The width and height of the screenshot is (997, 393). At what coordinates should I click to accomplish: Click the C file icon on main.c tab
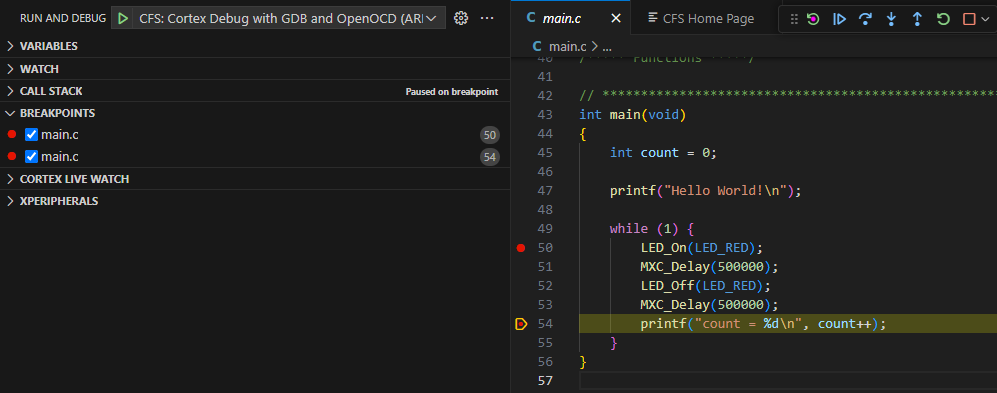click(x=531, y=18)
